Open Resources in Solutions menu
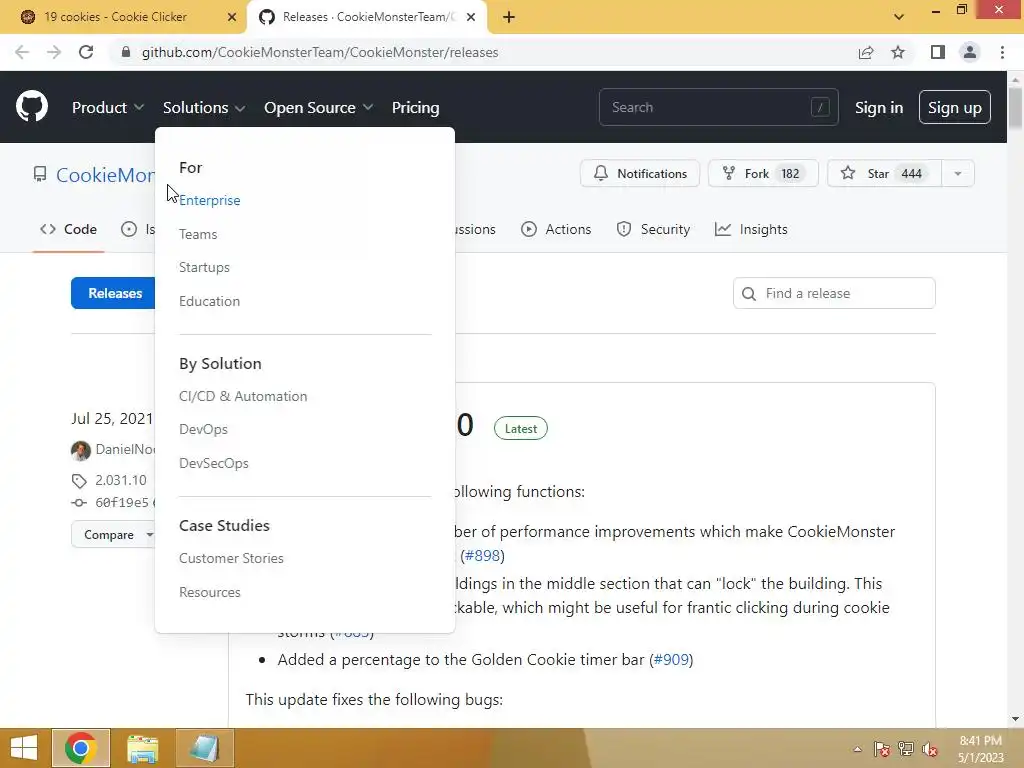1024x768 pixels. pyautogui.click(x=210, y=592)
